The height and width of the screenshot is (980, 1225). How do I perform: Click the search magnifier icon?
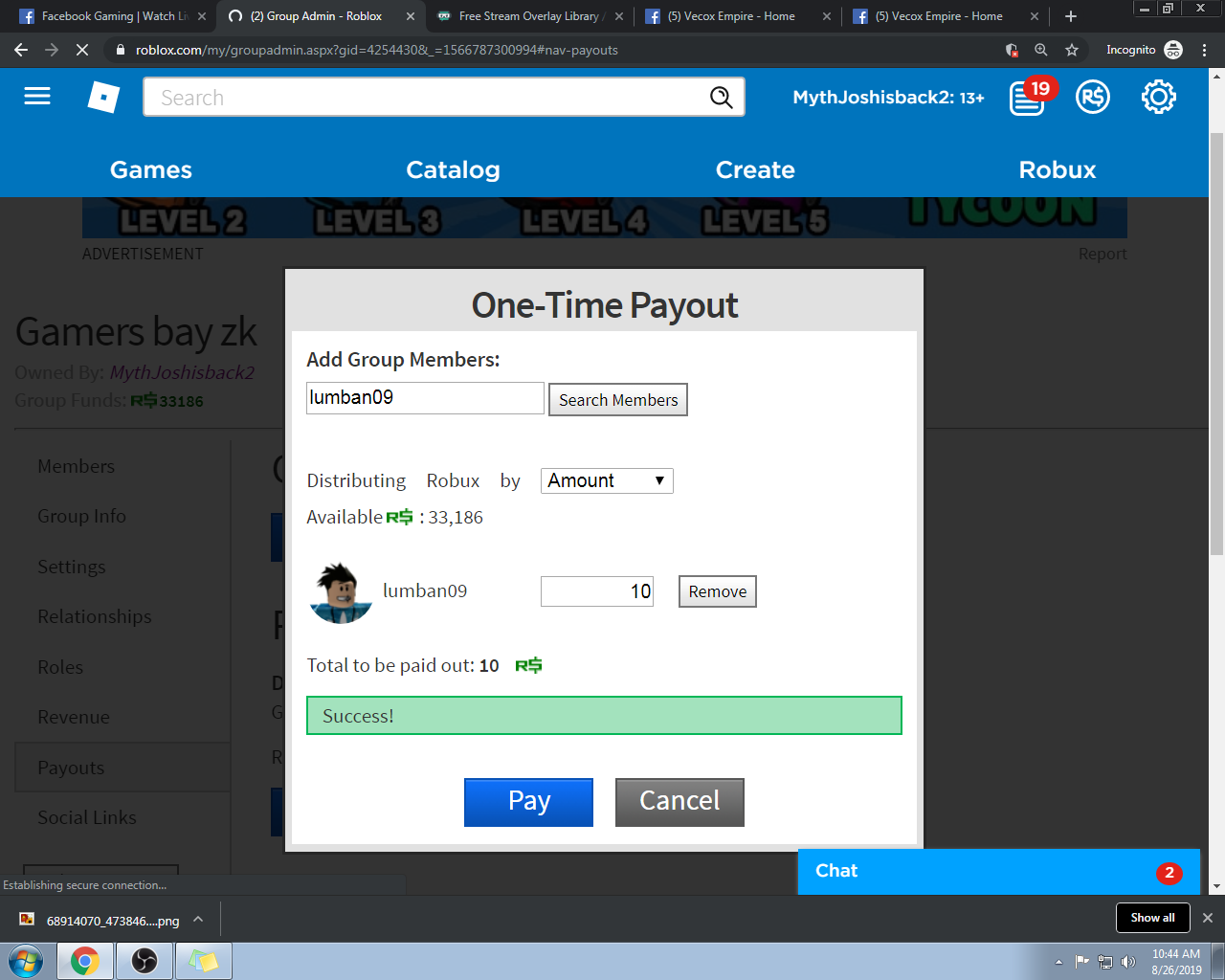(721, 97)
